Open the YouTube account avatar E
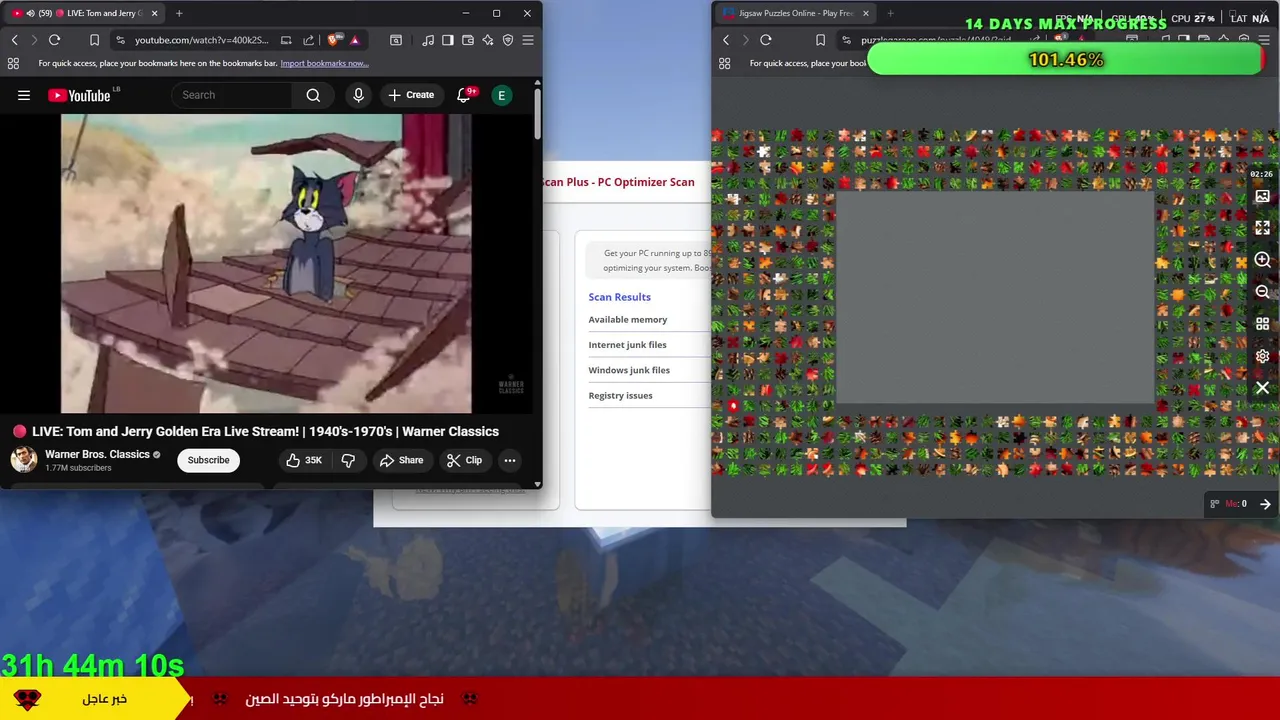This screenshot has width=1280, height=720. point(501,95)
